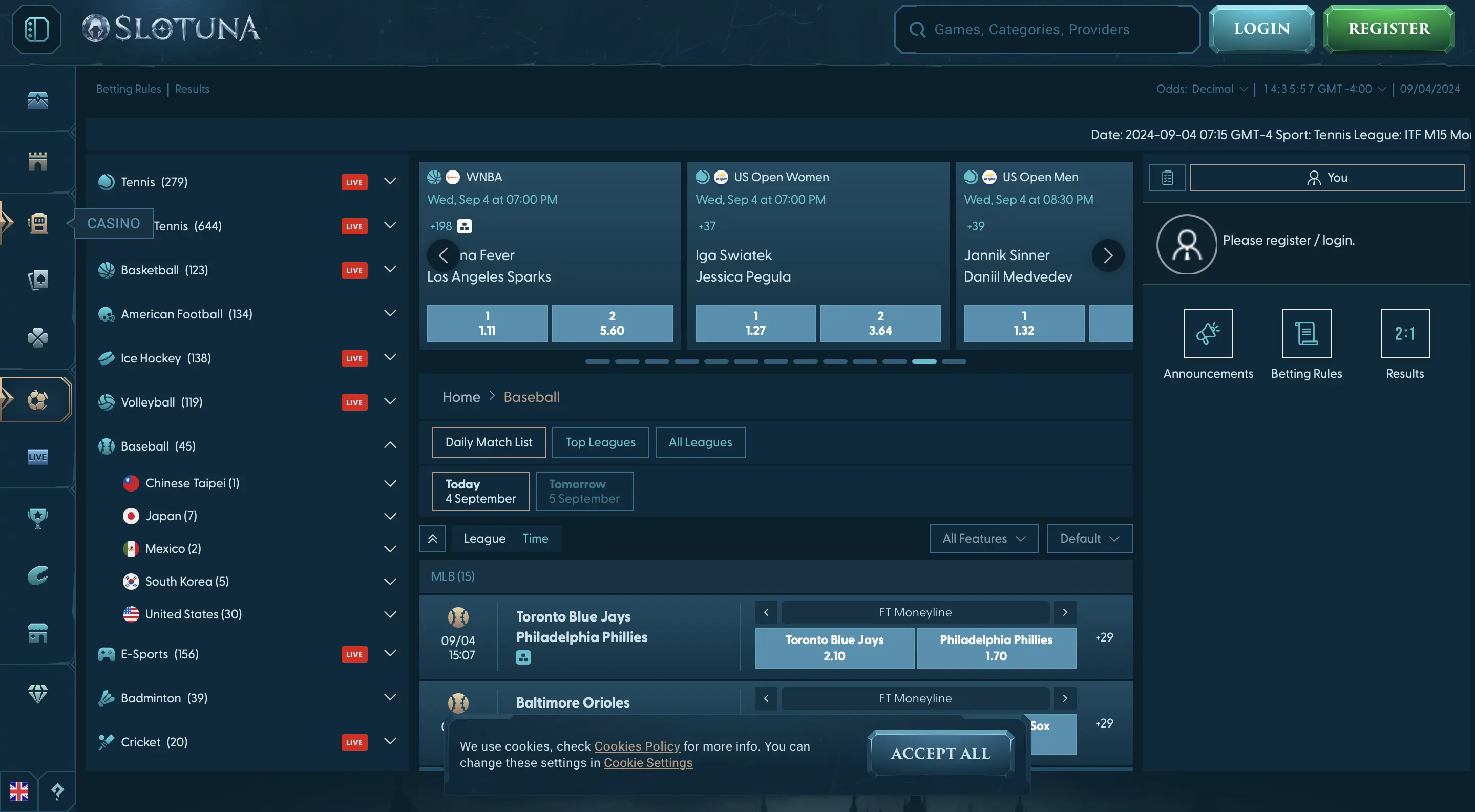Click the REGISTER button
This screenshot has height=812, width=1475.
coord(1388,29)
